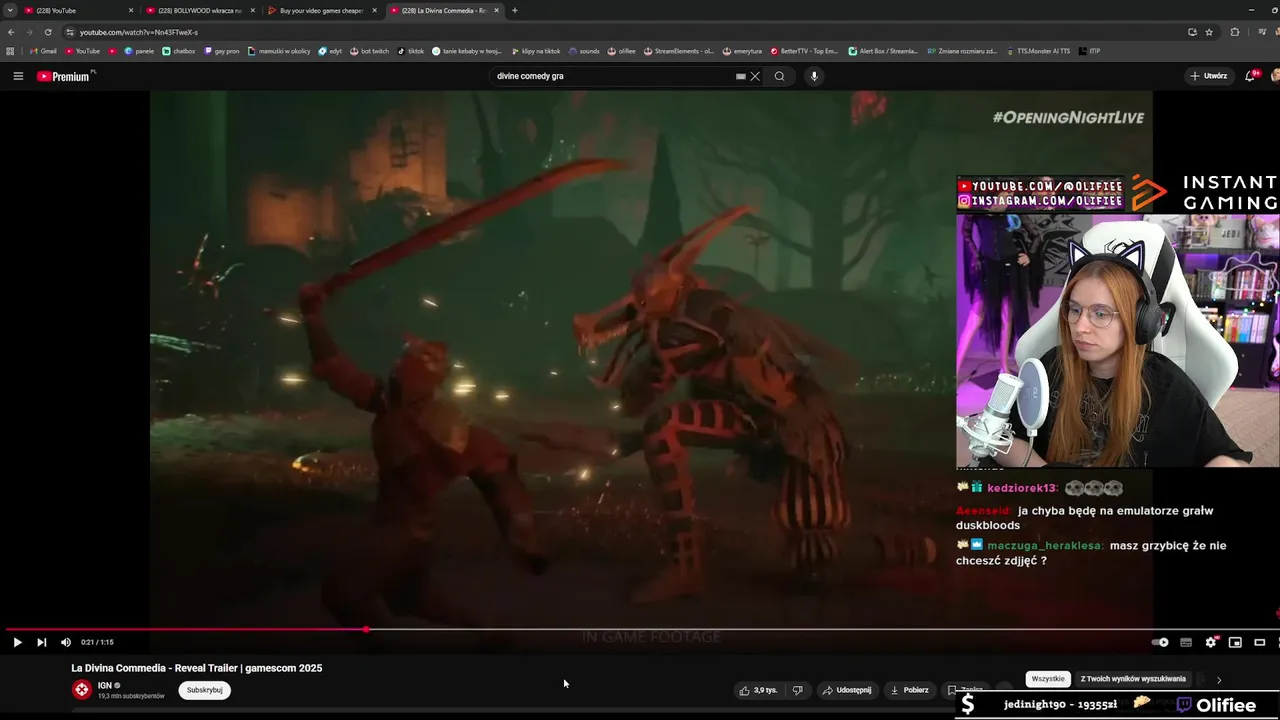Seek on the red video progress bar
Screen dimensions: 1280x720
point(640,630)
